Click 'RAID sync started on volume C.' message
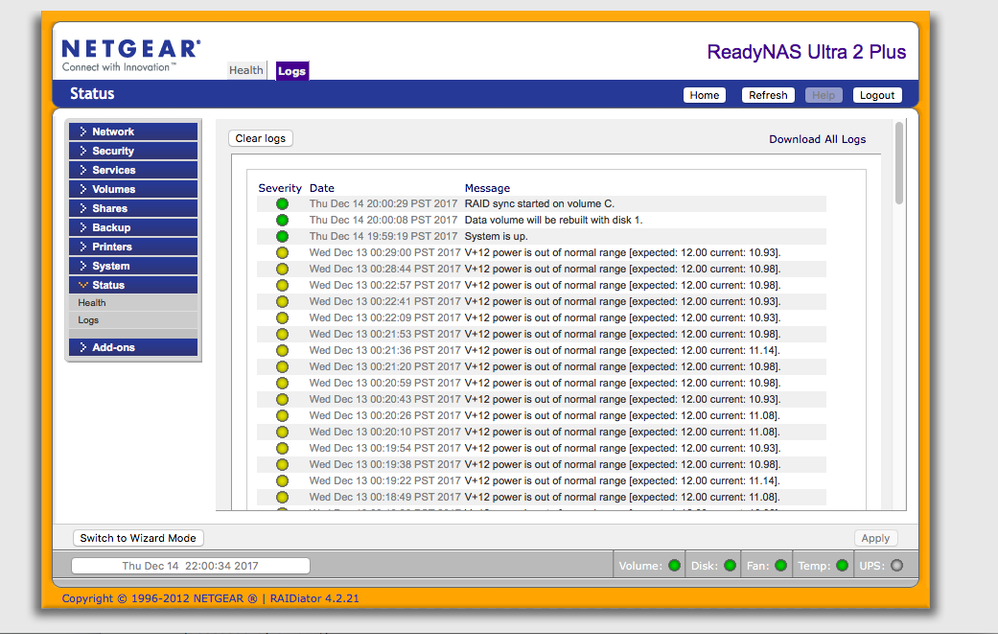This screenshot has height=634, width=998. tap(540, 204)
